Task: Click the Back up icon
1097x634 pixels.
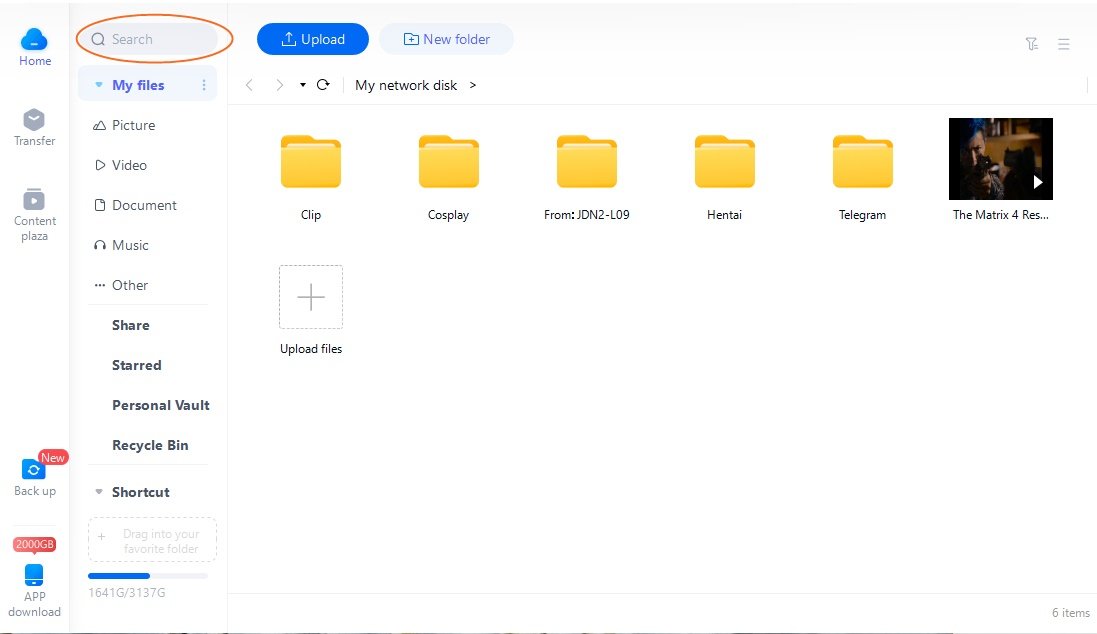Action: click(34, 470)
